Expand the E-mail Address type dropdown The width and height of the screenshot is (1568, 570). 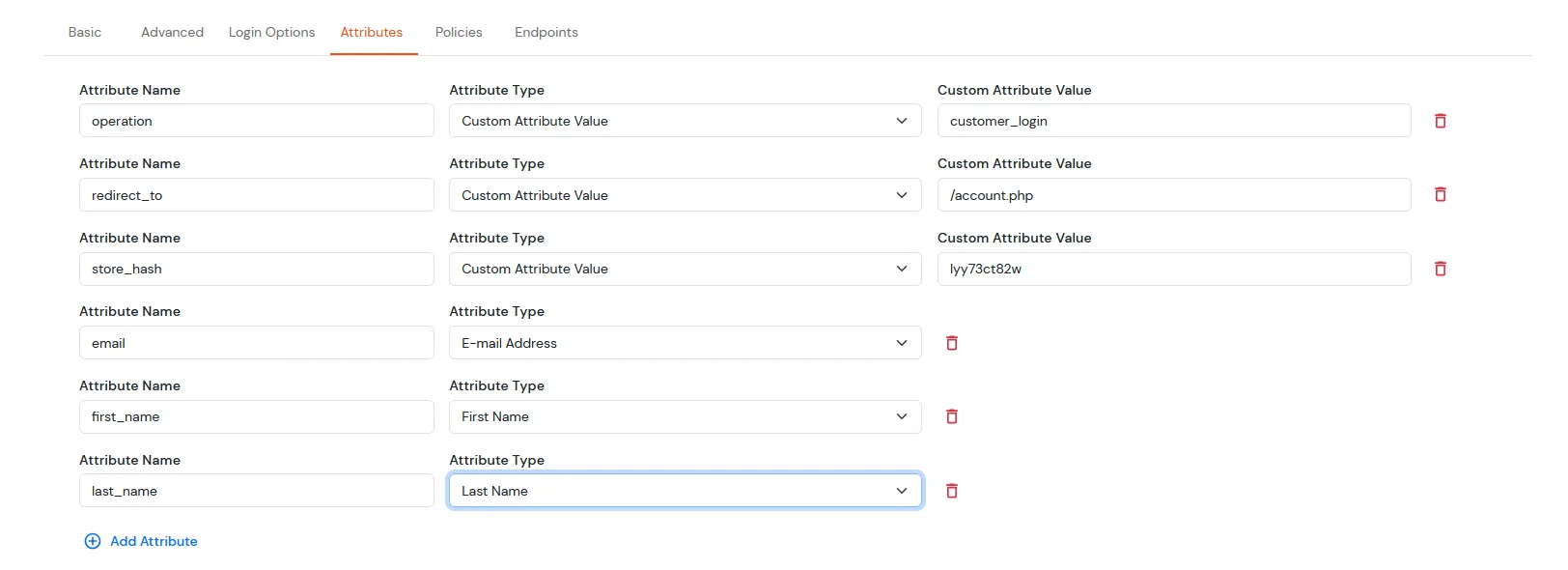point(685,343)
